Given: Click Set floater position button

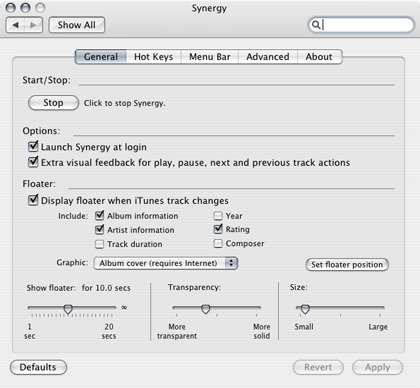Looking at the screenshot, I should (x=347, y=265).
